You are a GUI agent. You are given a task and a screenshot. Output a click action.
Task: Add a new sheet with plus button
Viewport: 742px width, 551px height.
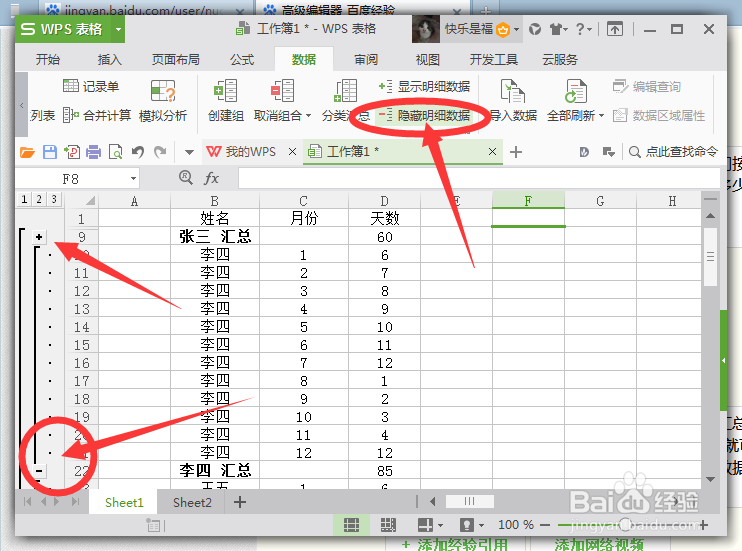click(240, 502)
